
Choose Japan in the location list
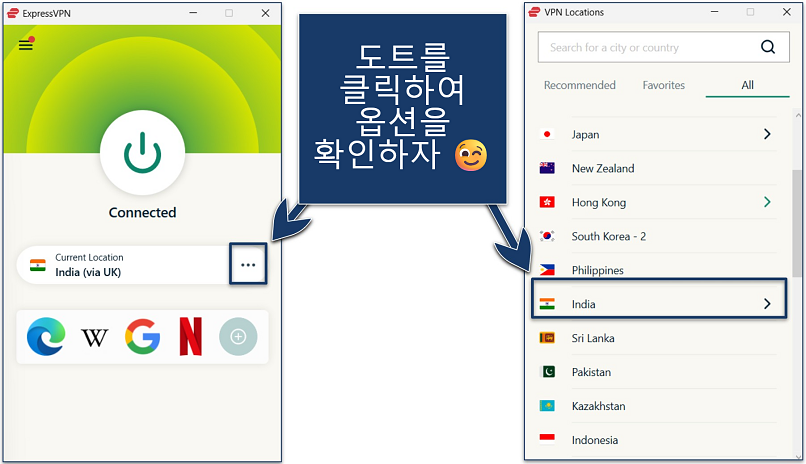pos(658,134)
